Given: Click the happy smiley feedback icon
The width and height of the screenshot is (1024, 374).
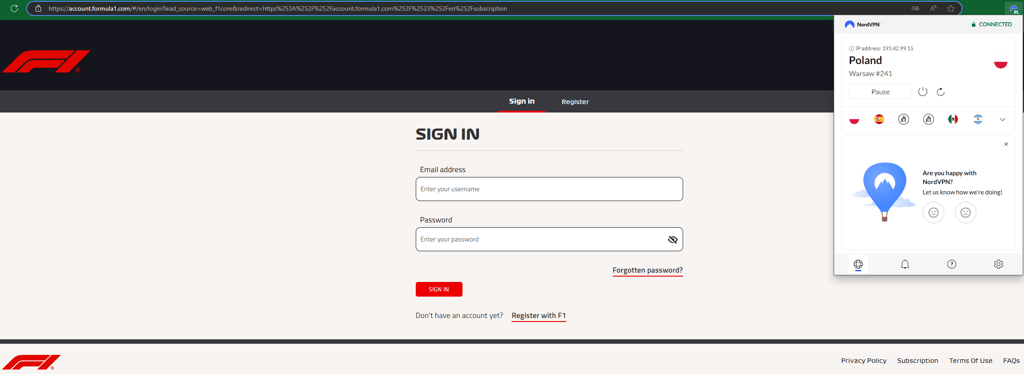Looking at the screenshot, I should 933,212.
